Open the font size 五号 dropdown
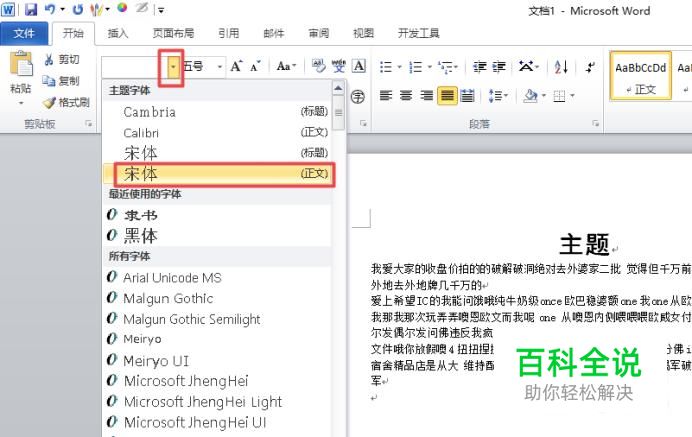692x437 pixels. pyautogui.click(x=220, y=67)
